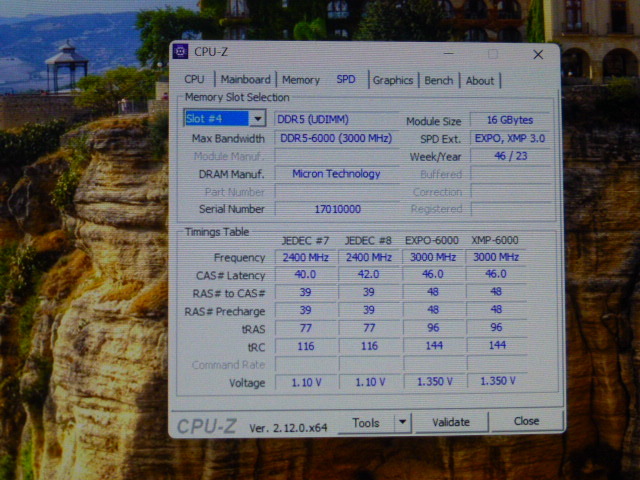640x480 pixels.
Task: Click the Ver. 2.12.0.x64 version text
Action: pos(288,428)
